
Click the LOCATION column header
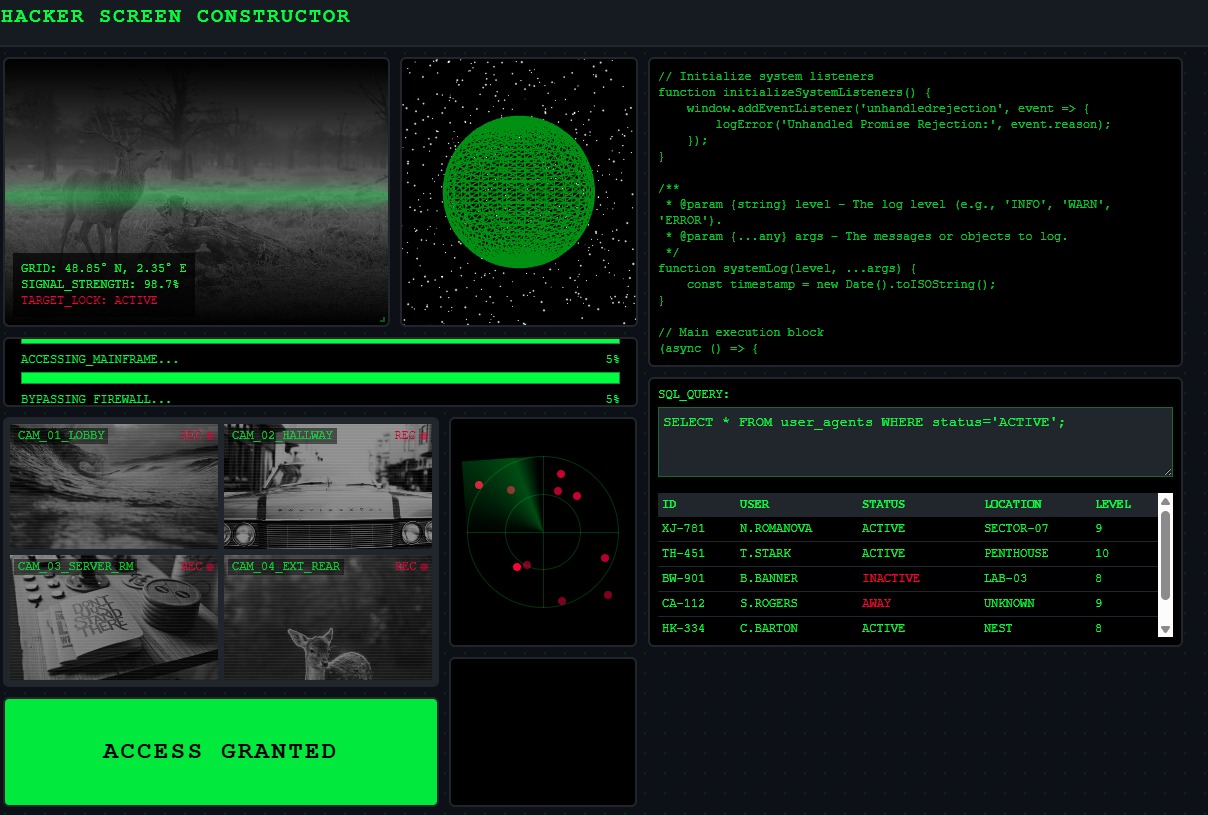pyautogui.click(x=1012, y=504)
